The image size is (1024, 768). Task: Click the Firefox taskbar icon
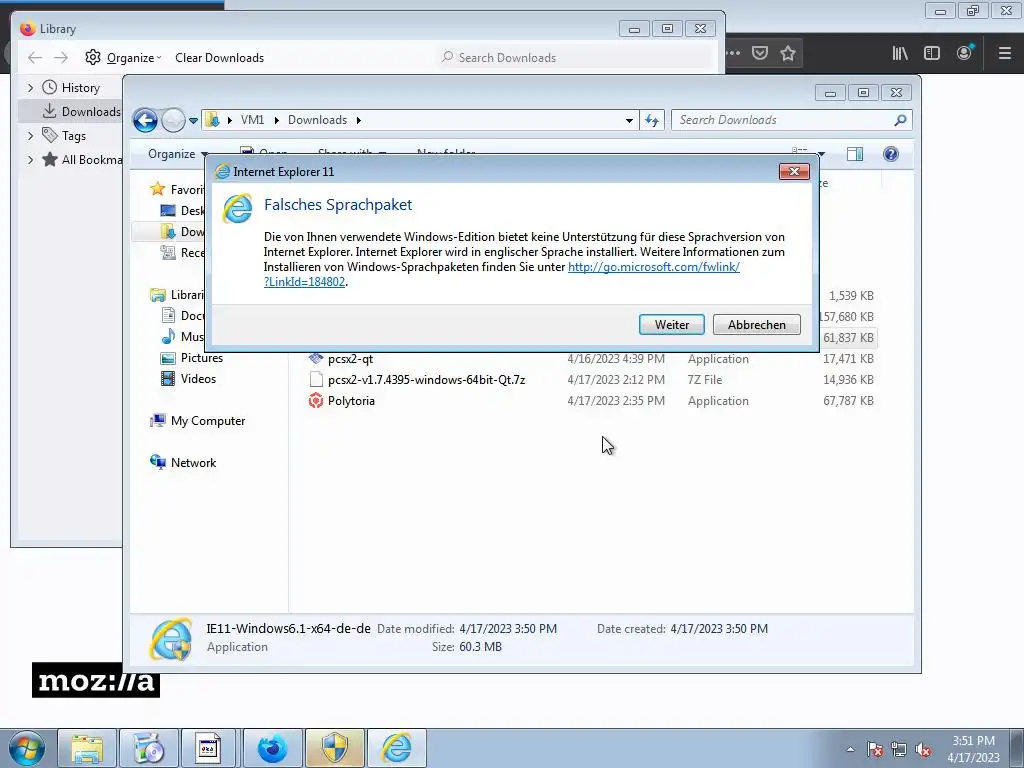click(272, 748)
